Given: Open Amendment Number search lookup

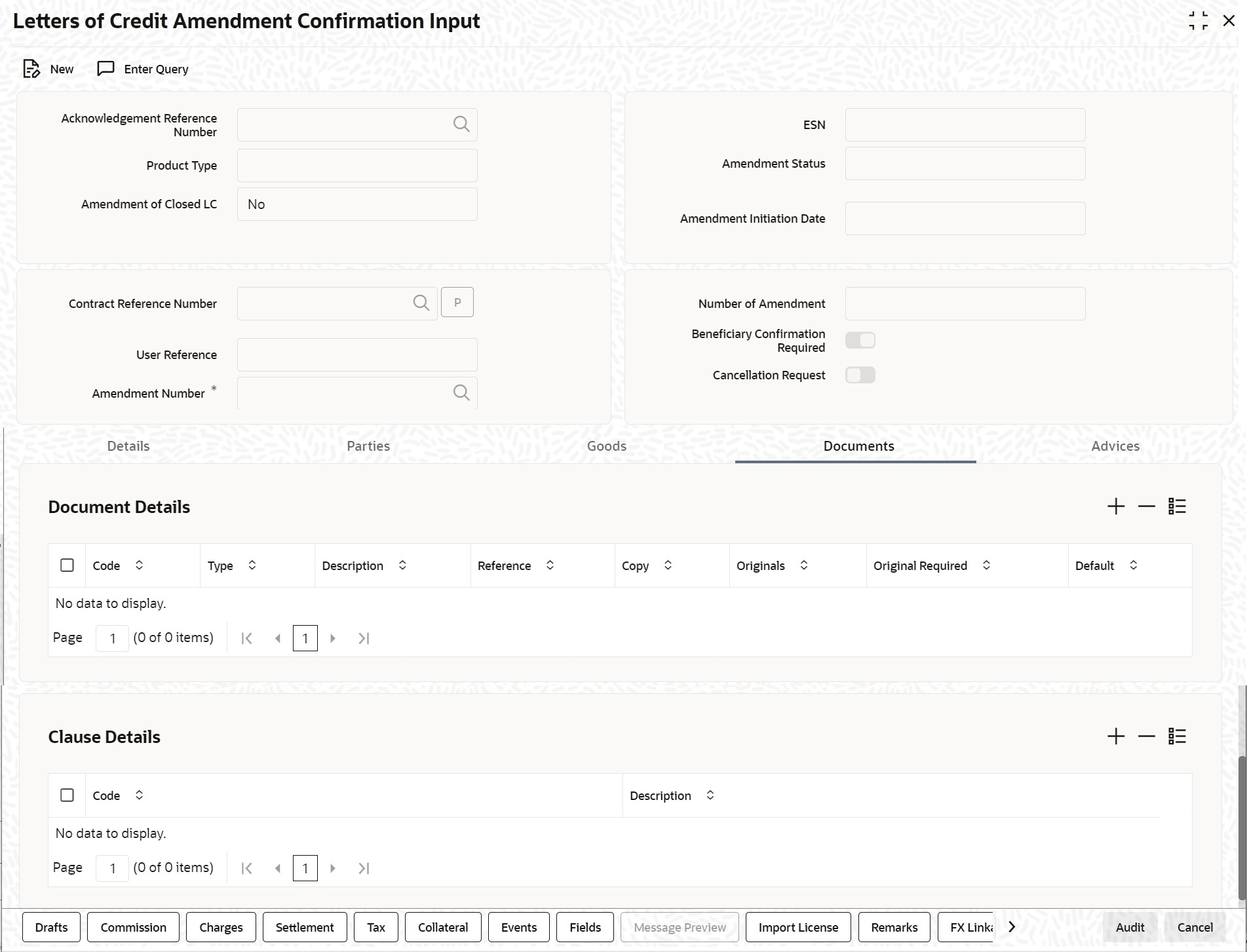Looking at the screenshot, I should click(x=461, y=393).
